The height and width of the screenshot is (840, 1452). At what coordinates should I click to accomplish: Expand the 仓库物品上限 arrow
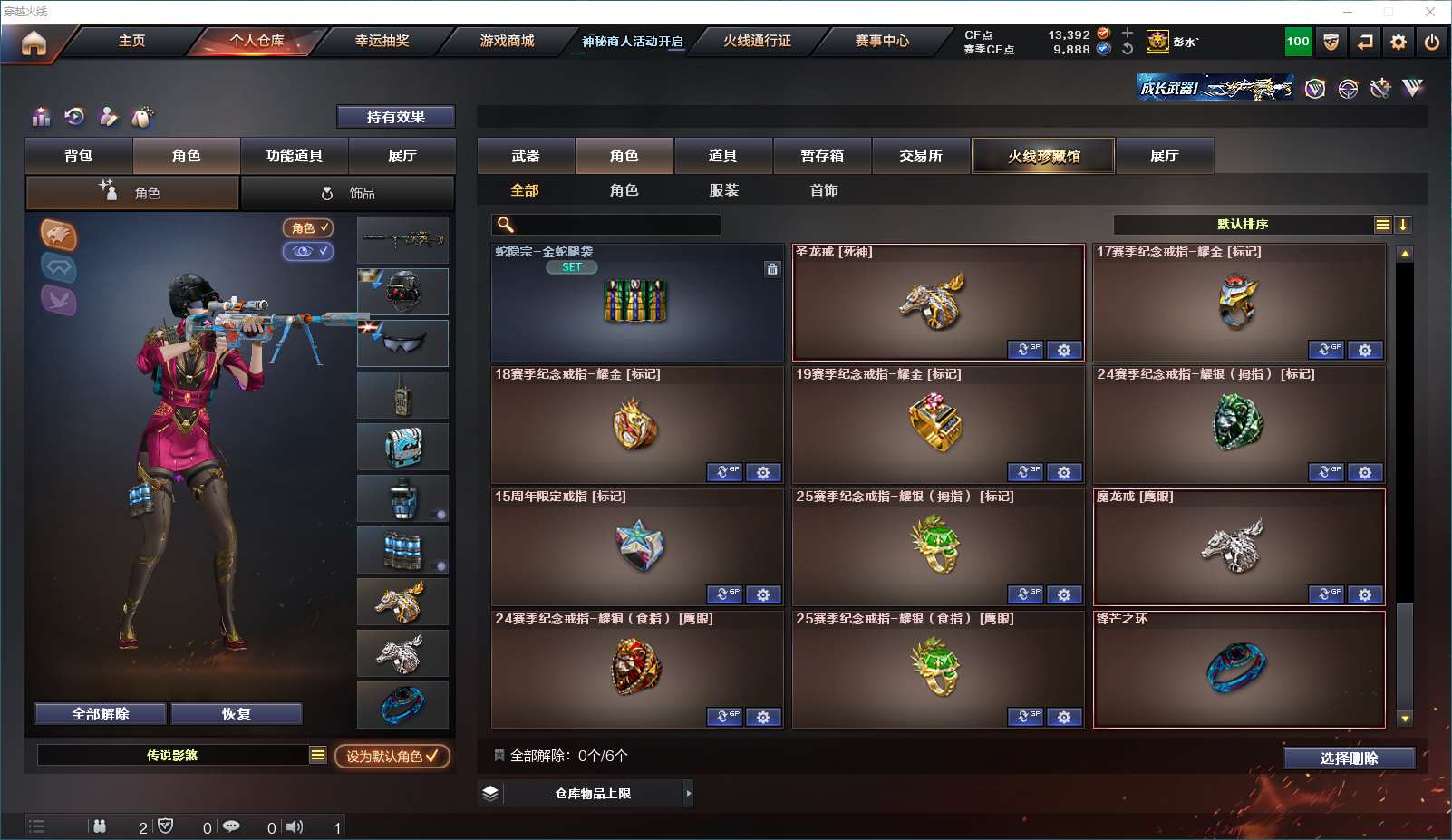click(x=689, y=793)
